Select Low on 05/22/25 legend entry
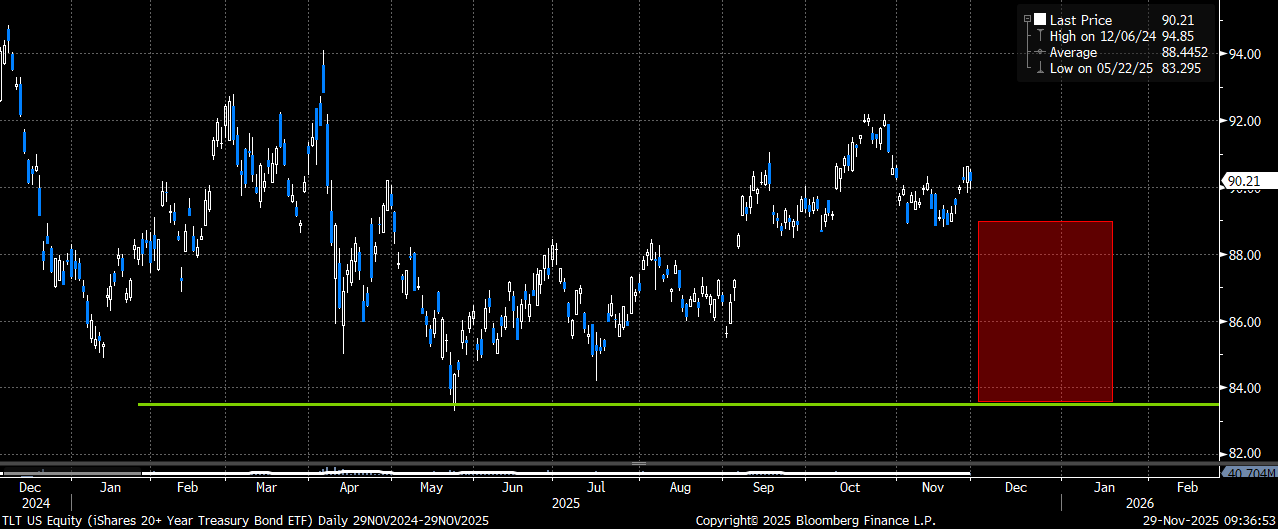The image size is (1278, 529). click(1102, 68)
